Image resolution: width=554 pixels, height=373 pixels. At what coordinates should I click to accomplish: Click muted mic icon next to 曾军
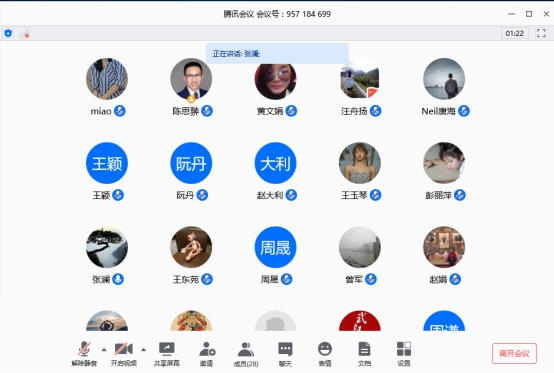[371, 279]
